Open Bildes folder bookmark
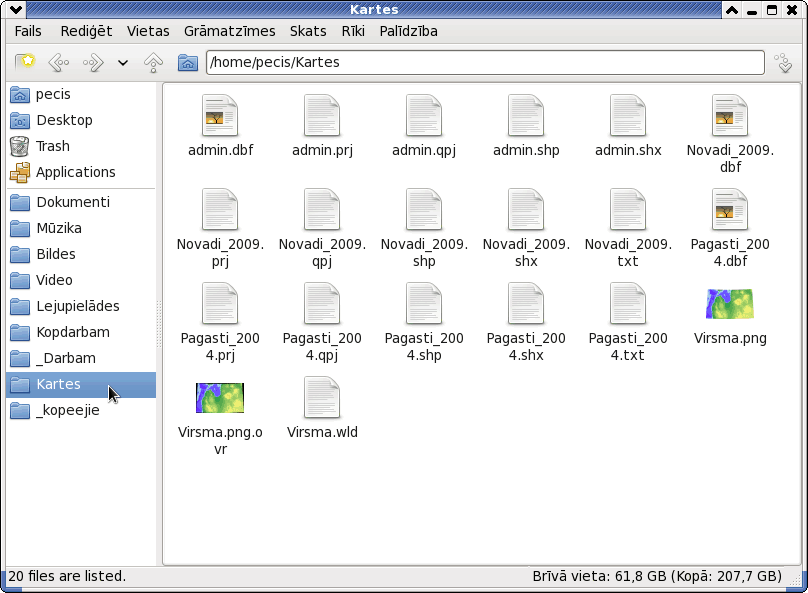 pos(81,254)
